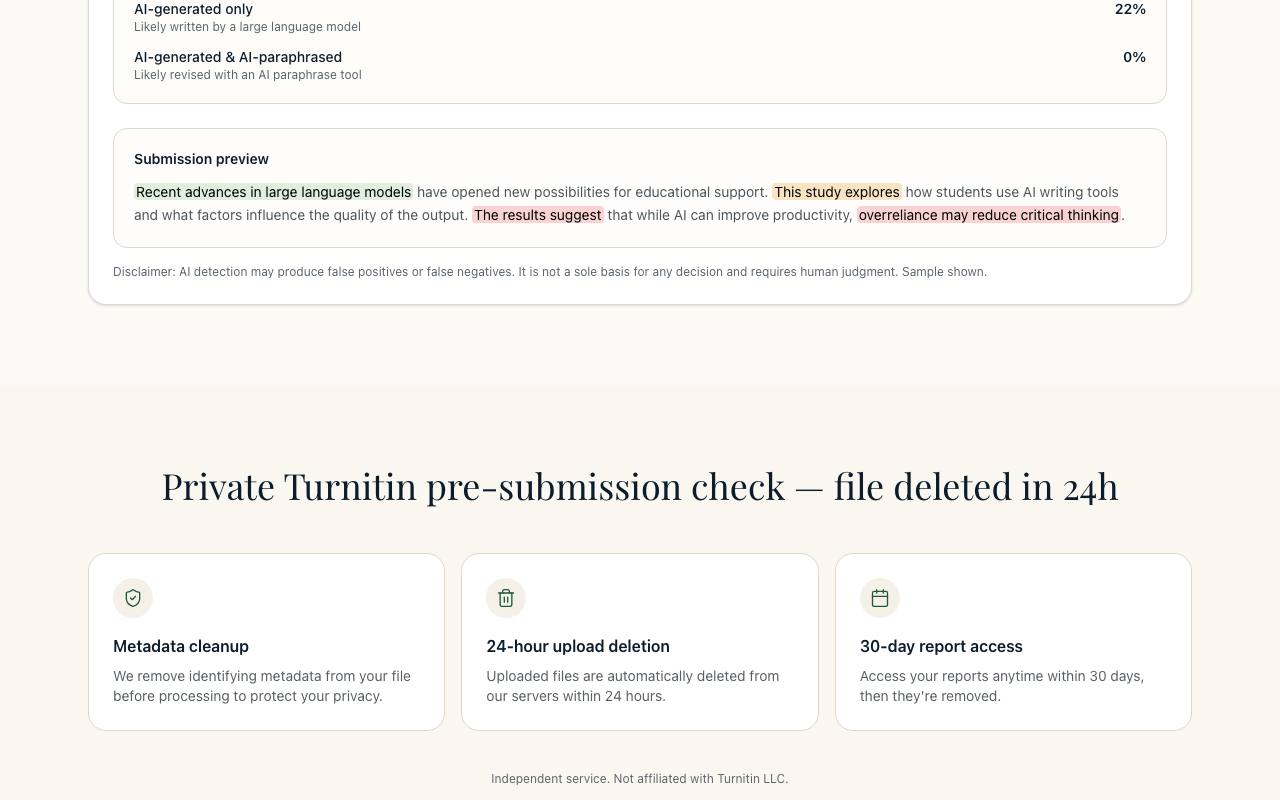Viewport: 1280px width, 800px height.
Task: Select the green 'Recent advances in large language models' highlight
Action: [x=274, y=192]
